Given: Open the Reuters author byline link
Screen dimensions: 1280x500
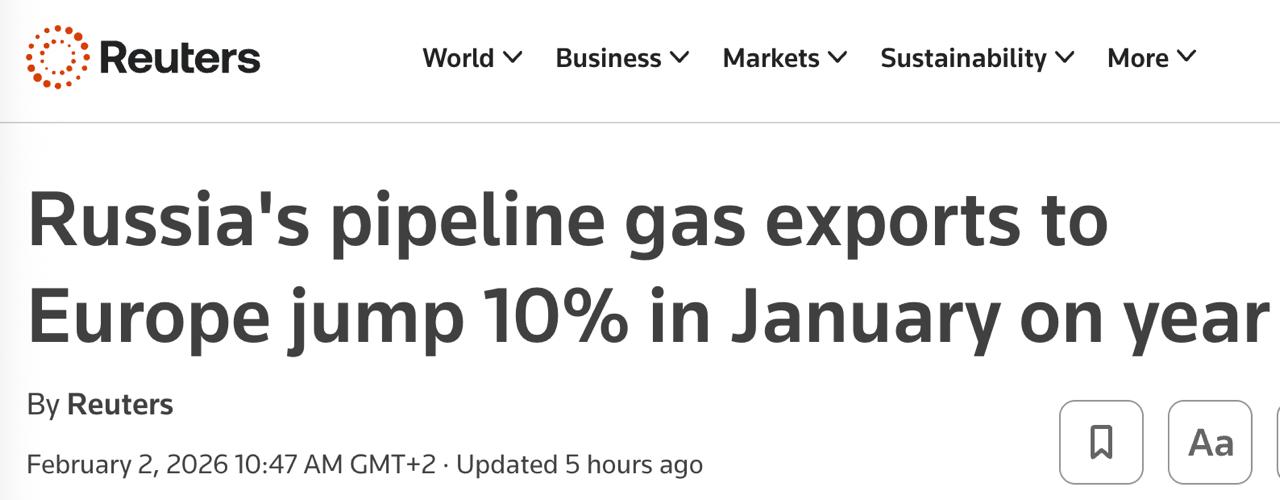Looking at the screenshot, I should coord(120,405).
